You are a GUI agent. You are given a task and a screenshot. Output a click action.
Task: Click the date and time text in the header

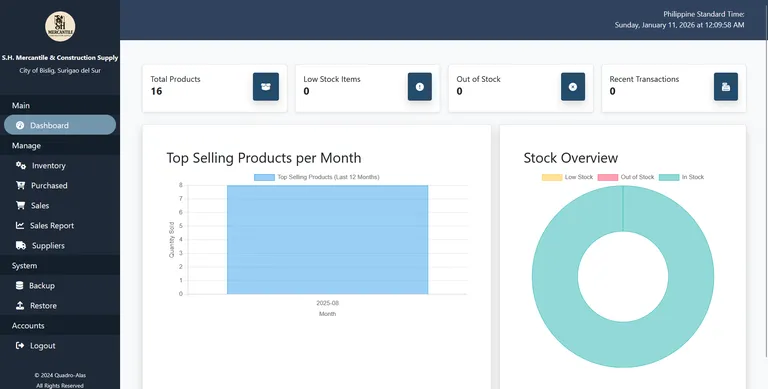(x=679, y=25)
